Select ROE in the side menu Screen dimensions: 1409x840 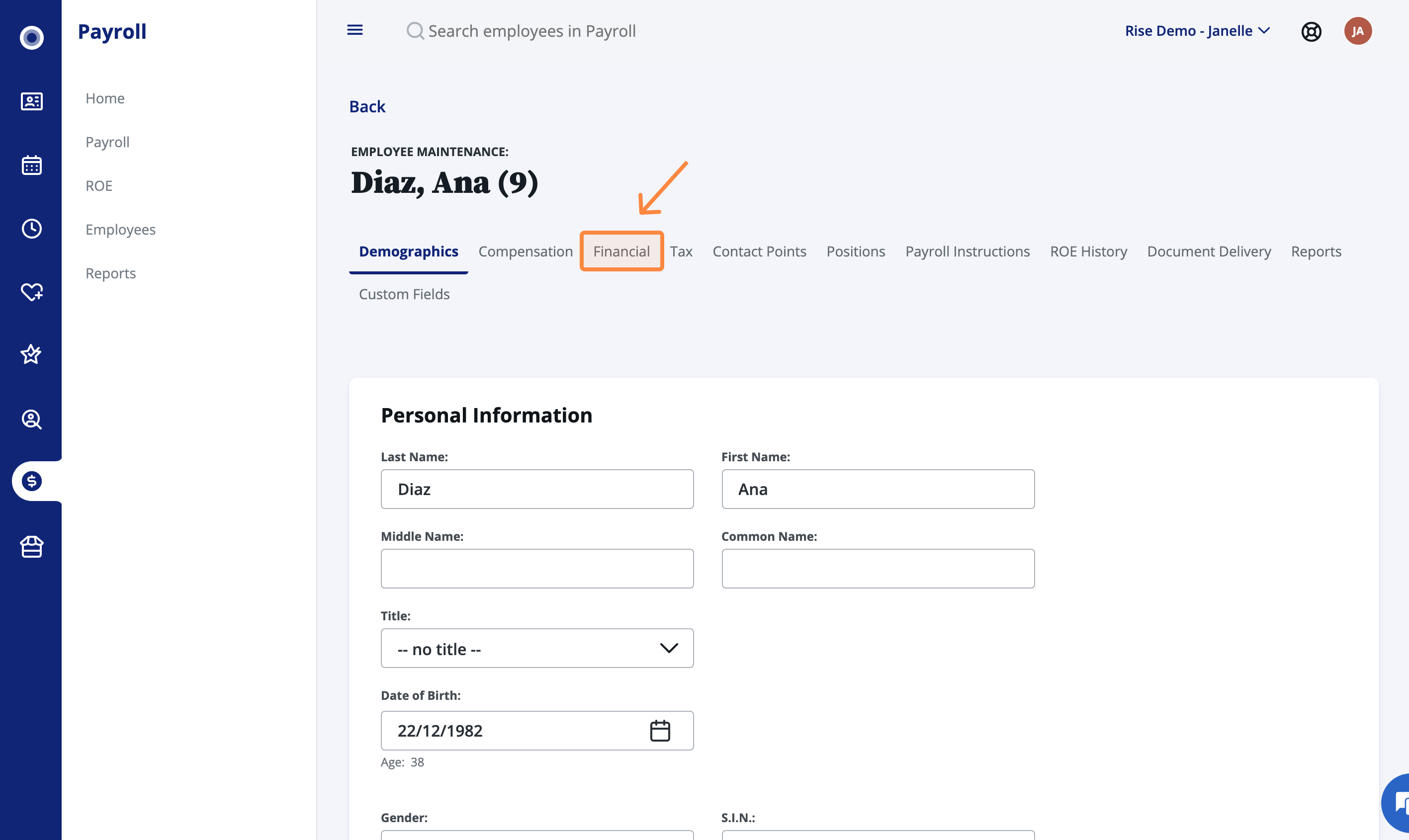(99, 186)
